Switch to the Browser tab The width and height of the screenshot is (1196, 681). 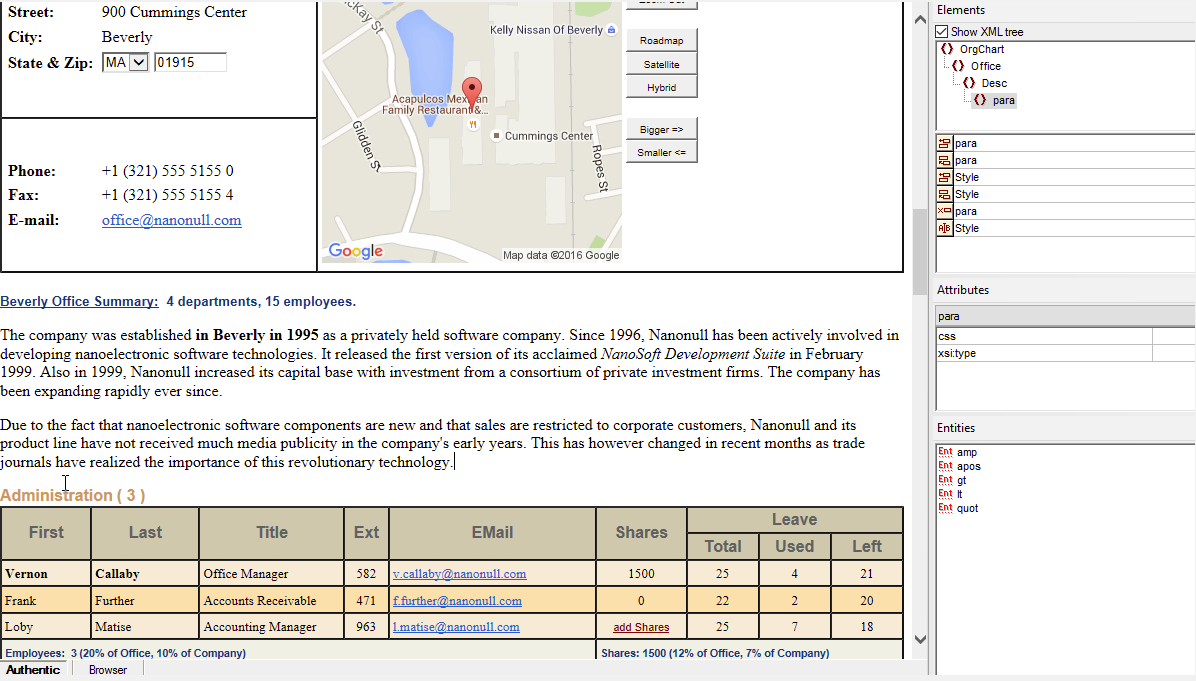pyautogui.click(x=108, y=670)
